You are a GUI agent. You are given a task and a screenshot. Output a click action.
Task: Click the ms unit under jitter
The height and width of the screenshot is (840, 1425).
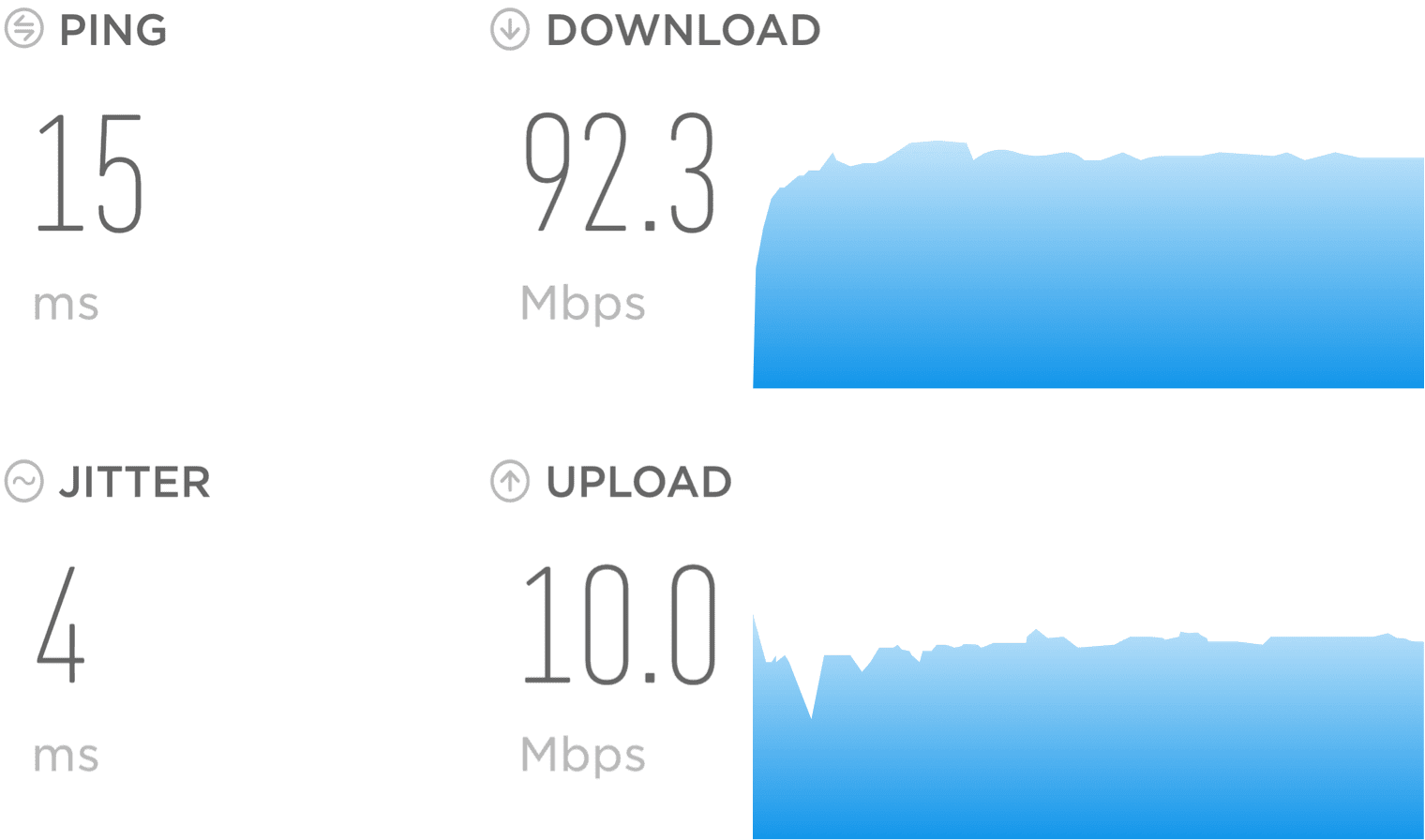pos(66,757)
